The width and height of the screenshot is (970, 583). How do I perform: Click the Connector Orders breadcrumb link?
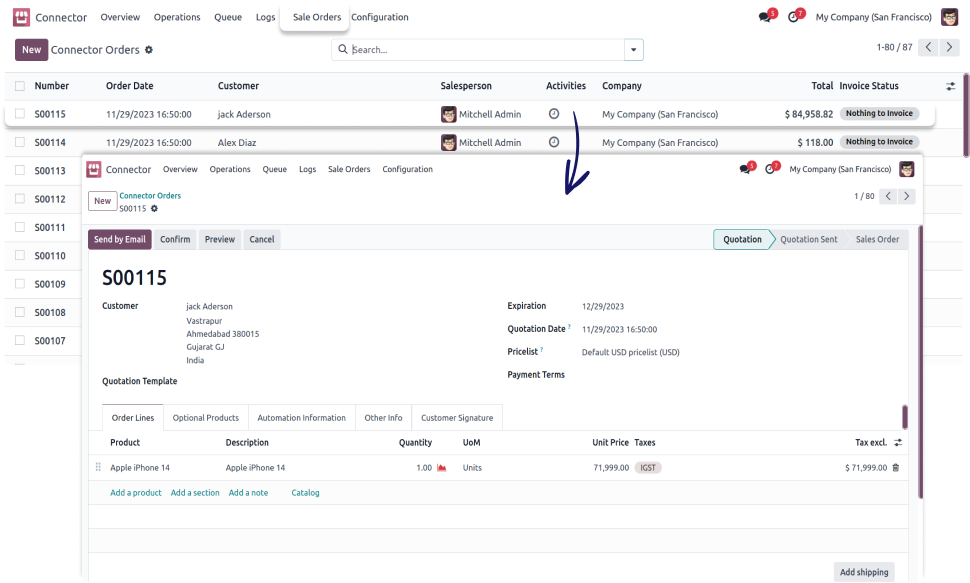(150, 196)
